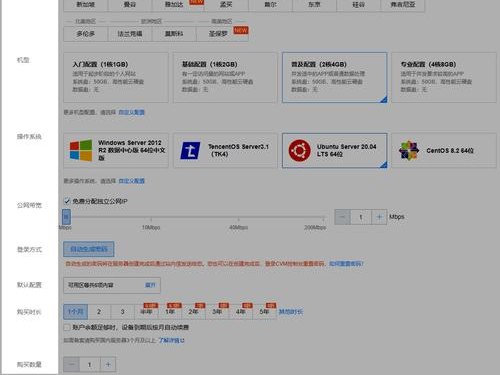Screen dimensions: 500x375
Task: Choose the CentOS 8.2 64-bit image
Action: coord(444,150)
